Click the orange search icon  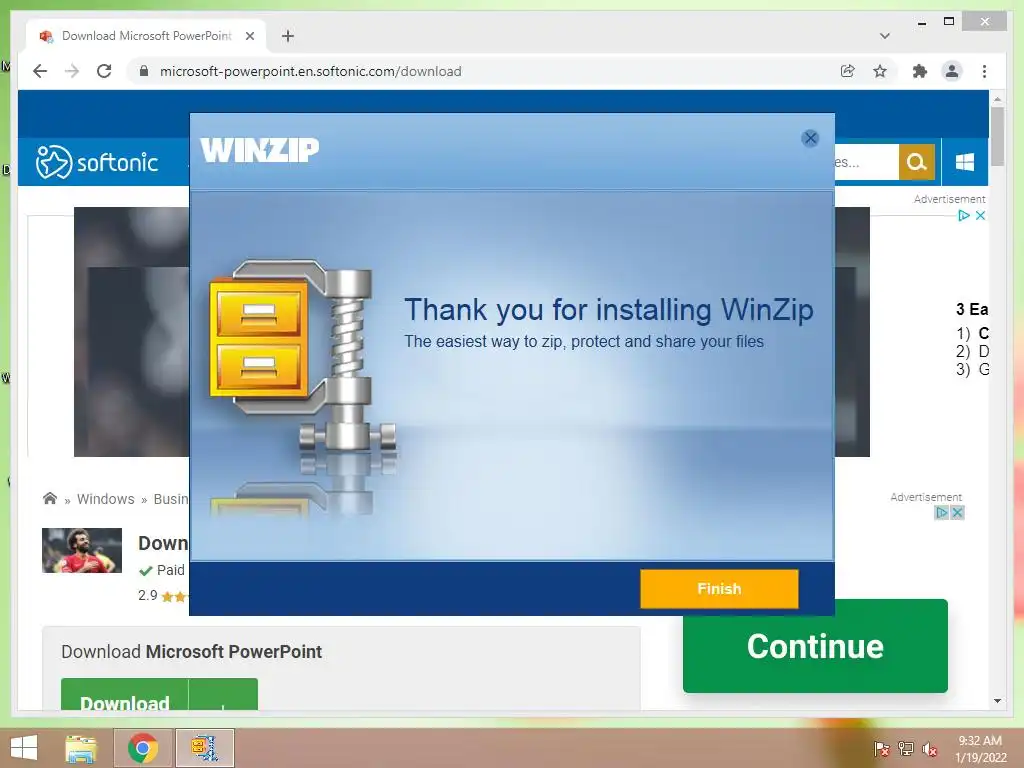click(916, 162)
